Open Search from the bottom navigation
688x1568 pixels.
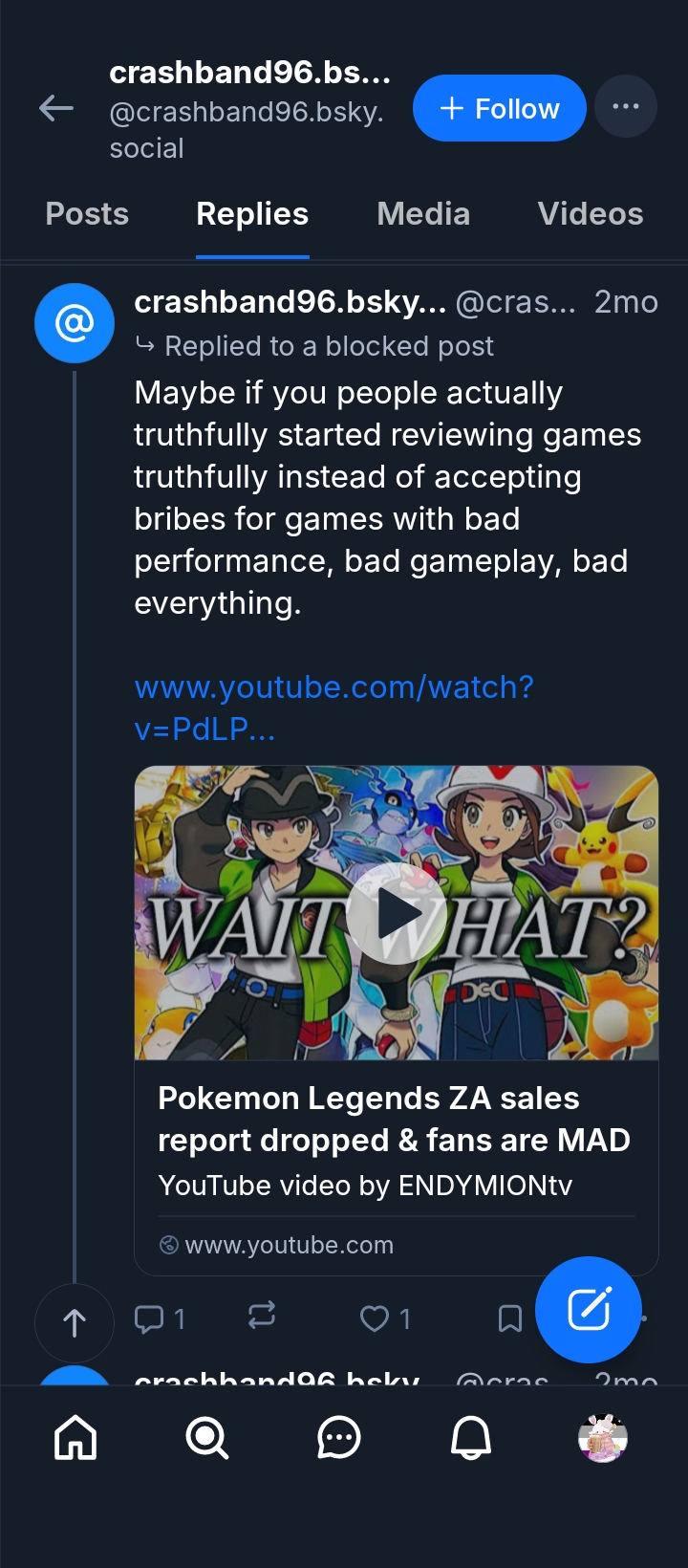tap(207, 1437)
